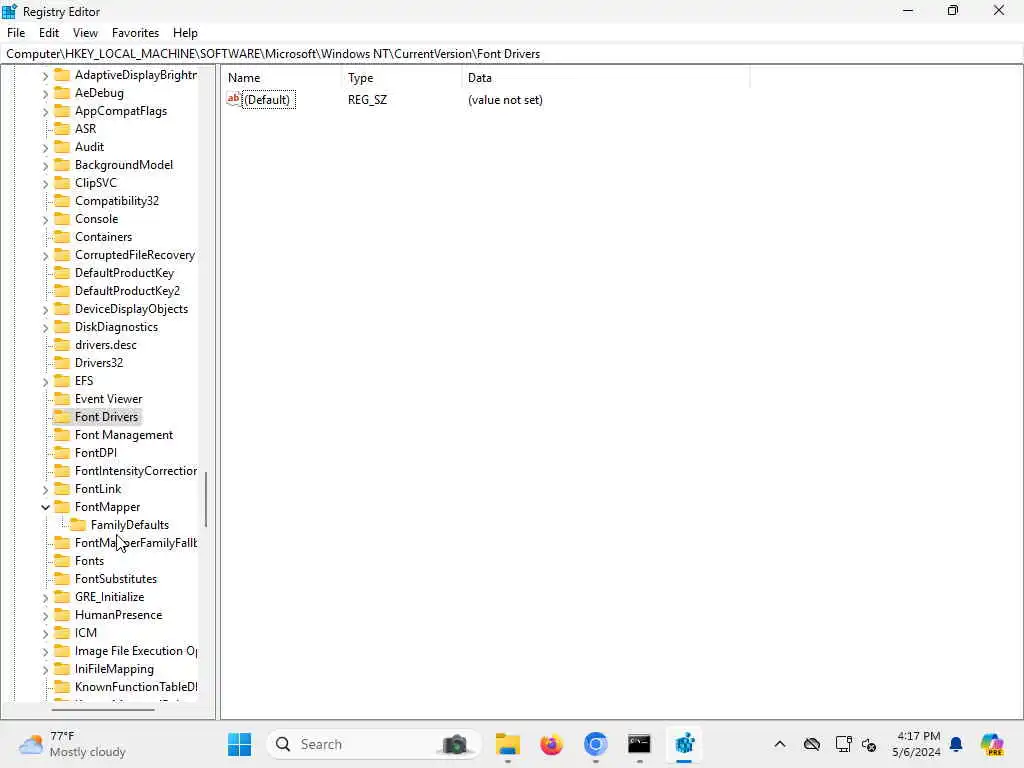Sort values by the Type column header
Screen dimensions: 1024x768
402,78
